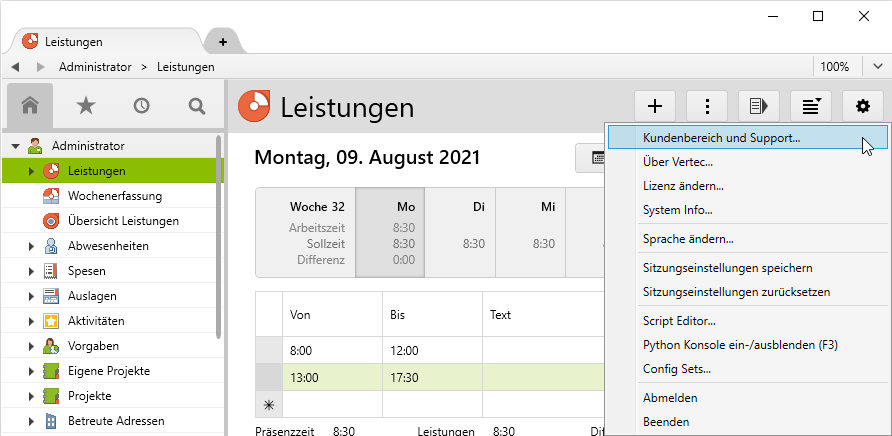Show favorites via the star icon
Image resolution: width=892 pixels, height=436 pixels.
86,105
